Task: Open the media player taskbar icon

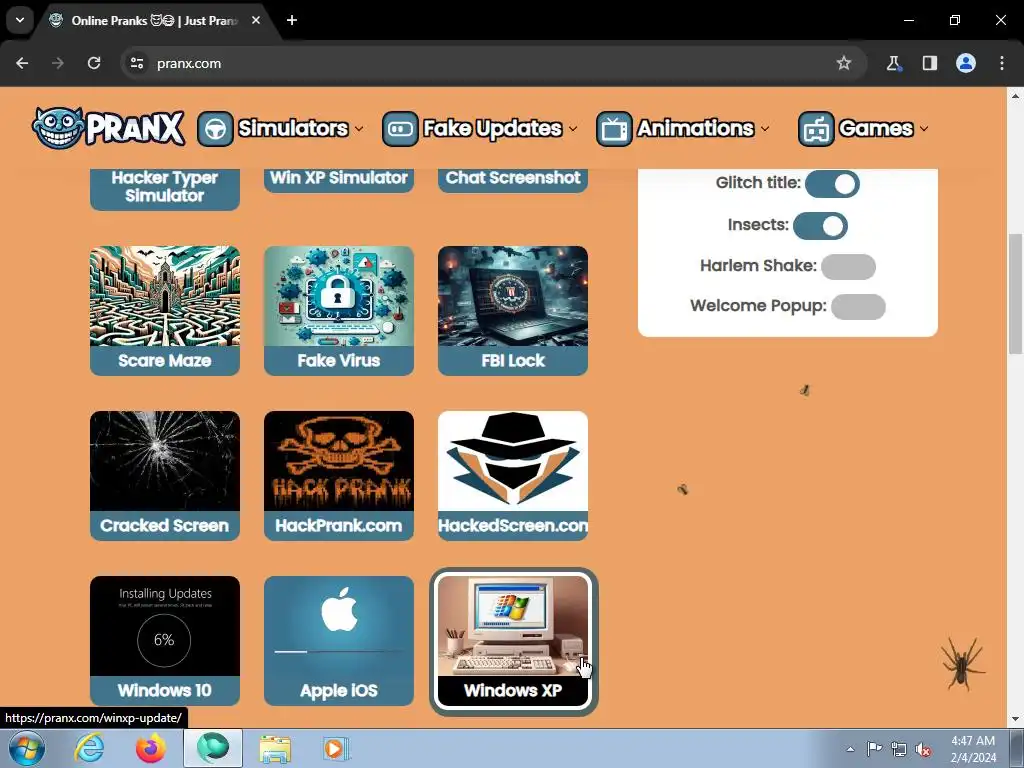Action: (x=337, y=748)
